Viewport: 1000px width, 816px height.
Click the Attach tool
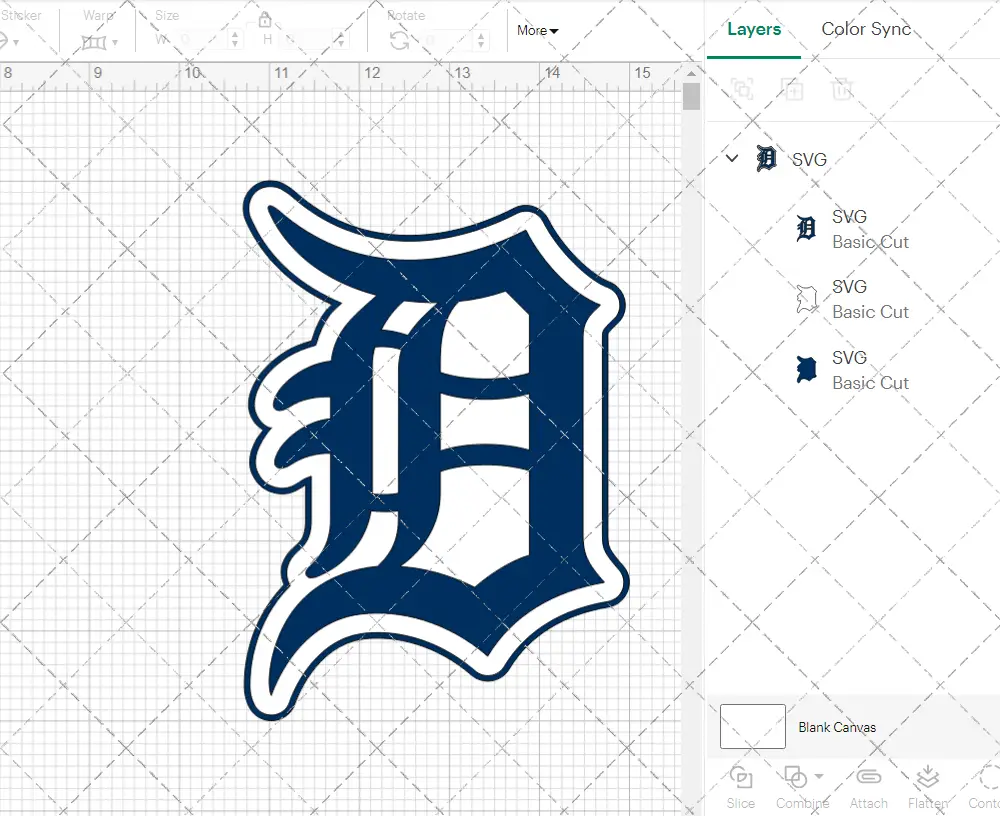868,788
